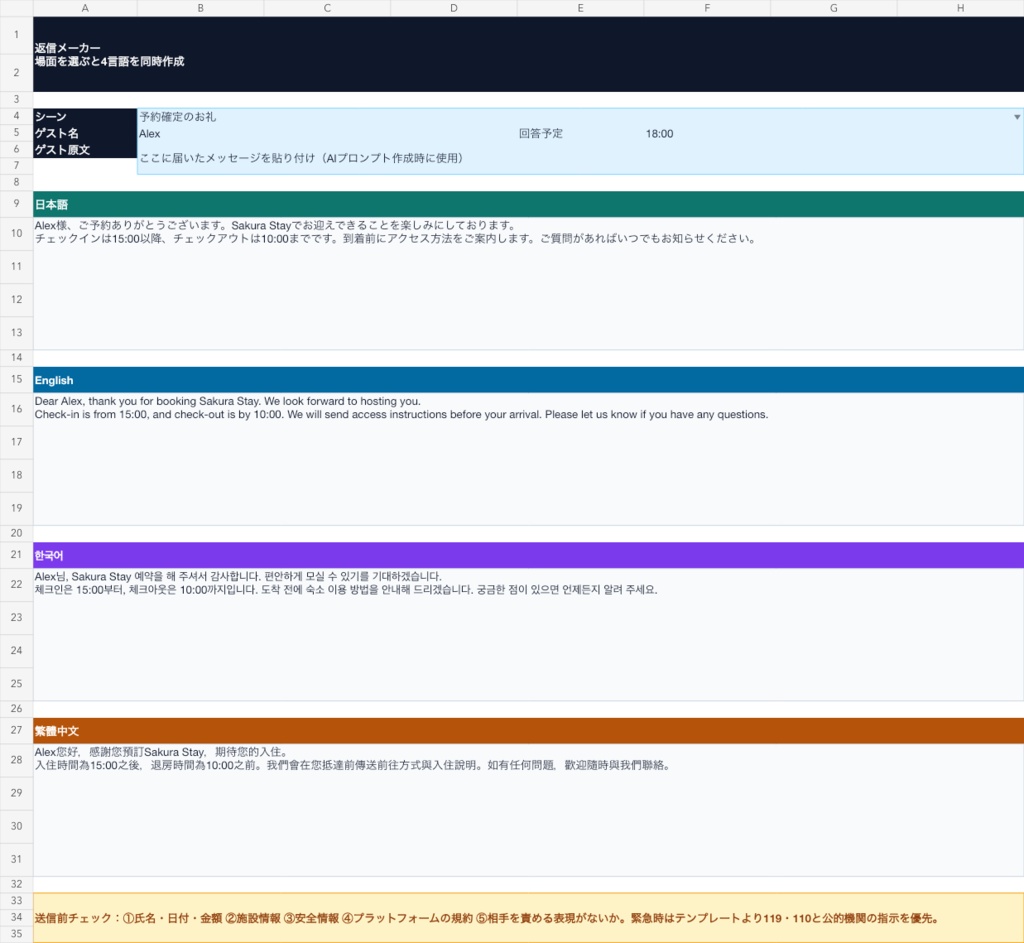Select column F header
Viewport: 1024px width, 943px height.
[707, 8]
